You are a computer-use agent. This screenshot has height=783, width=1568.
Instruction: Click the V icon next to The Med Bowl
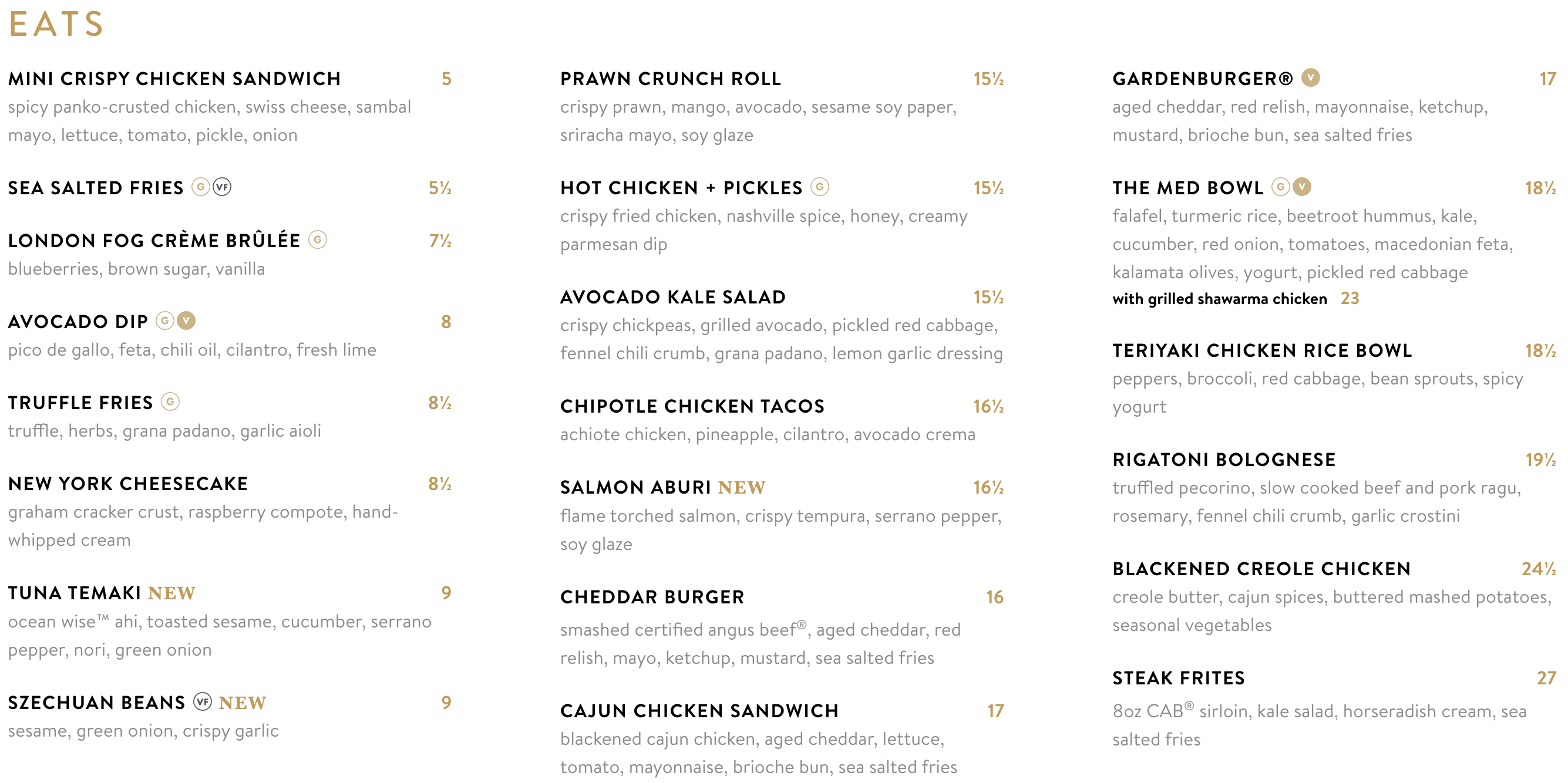pyautogui.click(x=1302, y=186)
